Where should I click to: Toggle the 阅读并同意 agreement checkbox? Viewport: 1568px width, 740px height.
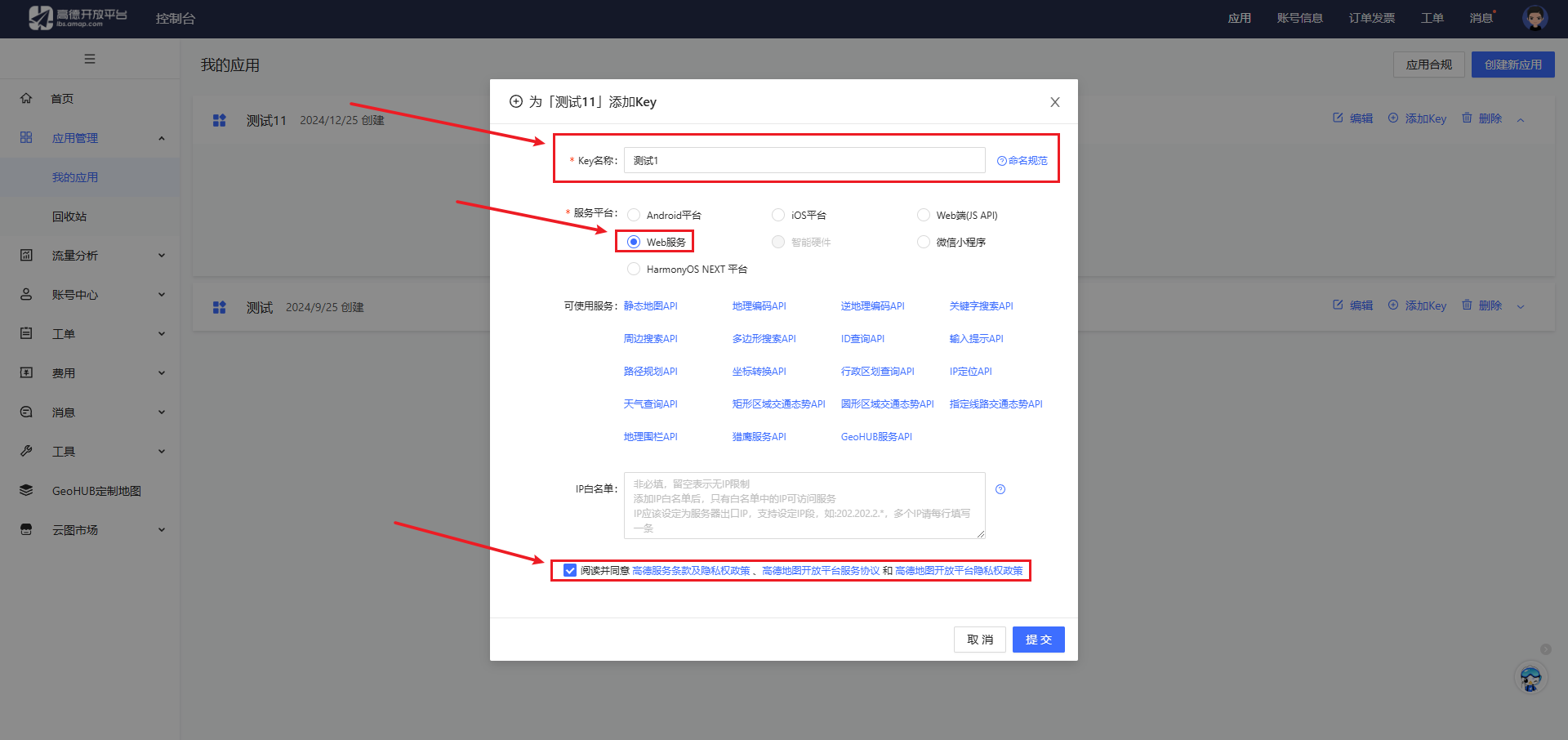(x=570, y=570)
